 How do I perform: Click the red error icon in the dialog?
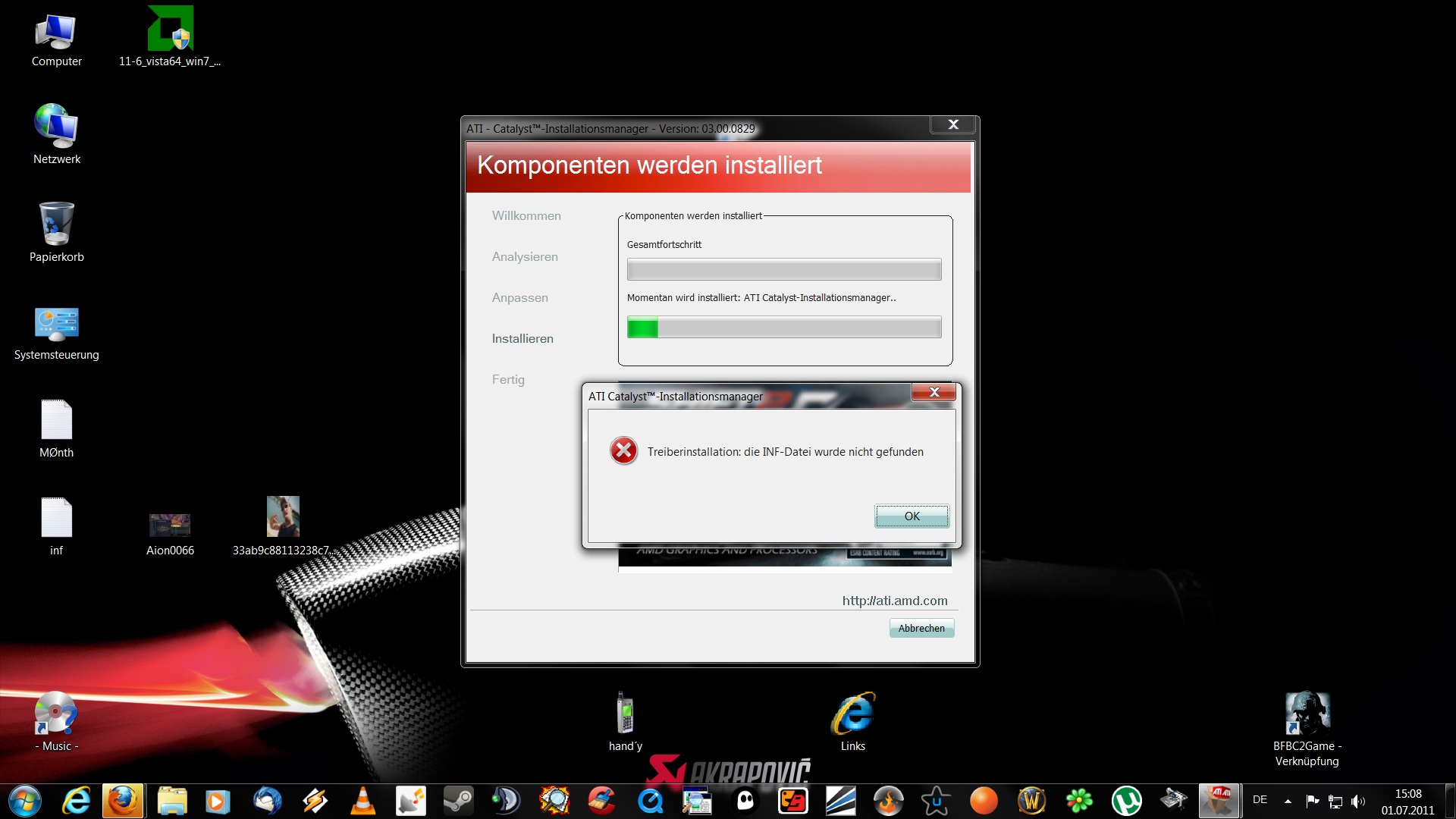point(623,451)
